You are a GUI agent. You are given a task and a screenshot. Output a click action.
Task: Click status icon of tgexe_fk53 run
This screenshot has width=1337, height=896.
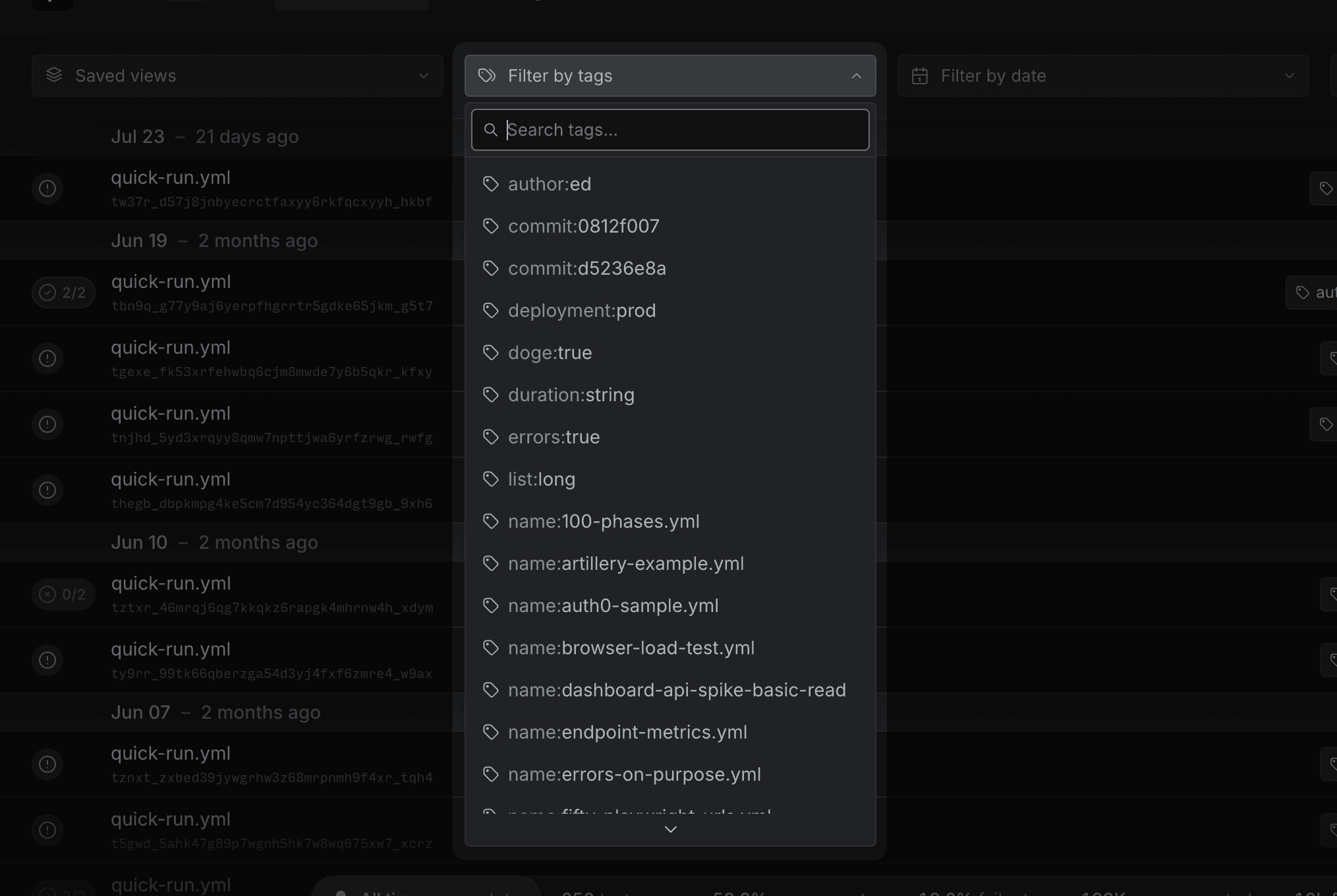pyautogui.click(x=47, y=358)
